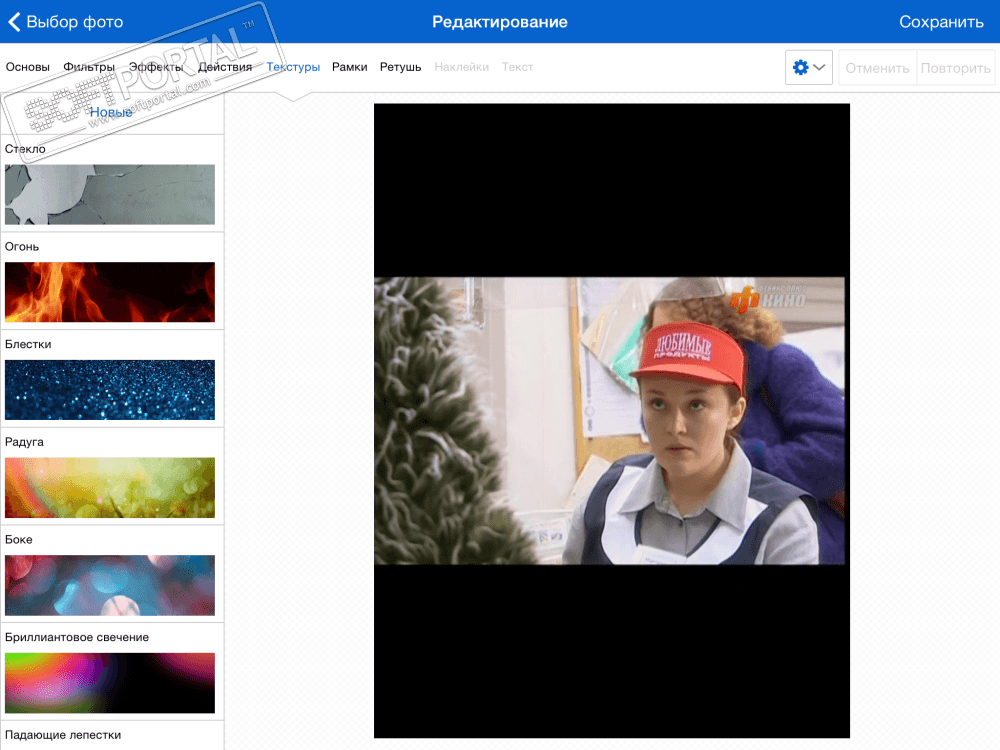Open the Рамки tab

pyautogui.click(x=350, y=67)
